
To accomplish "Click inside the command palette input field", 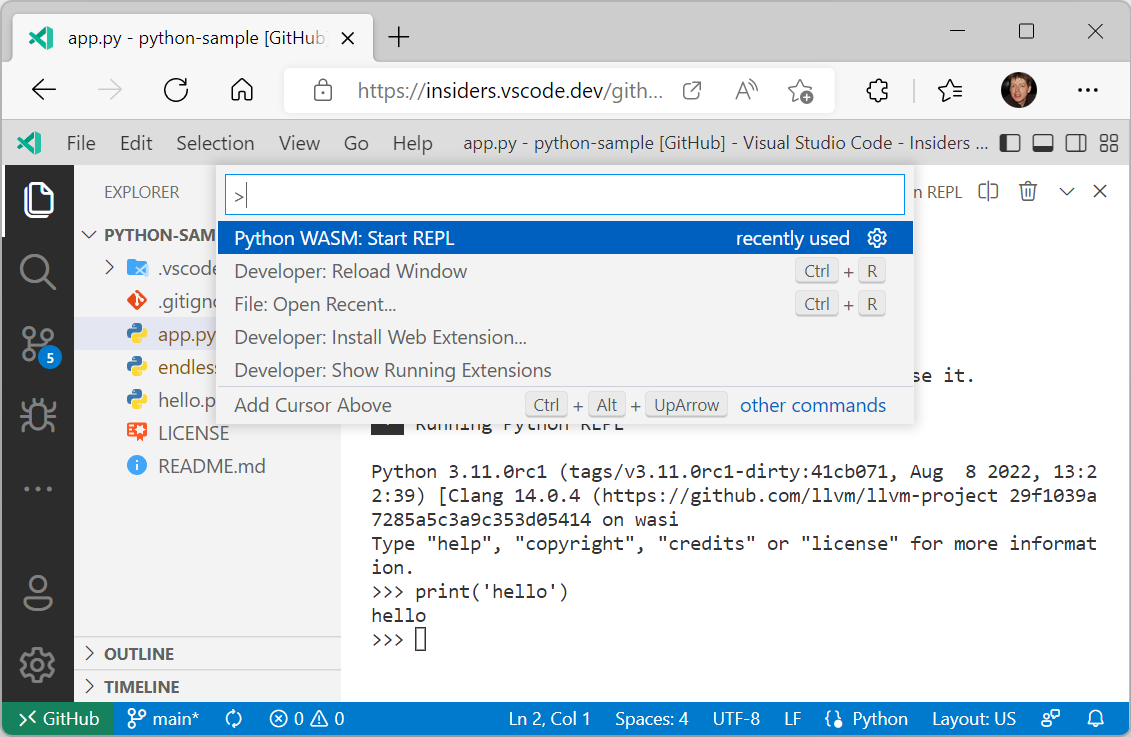I will coord(563,194).
